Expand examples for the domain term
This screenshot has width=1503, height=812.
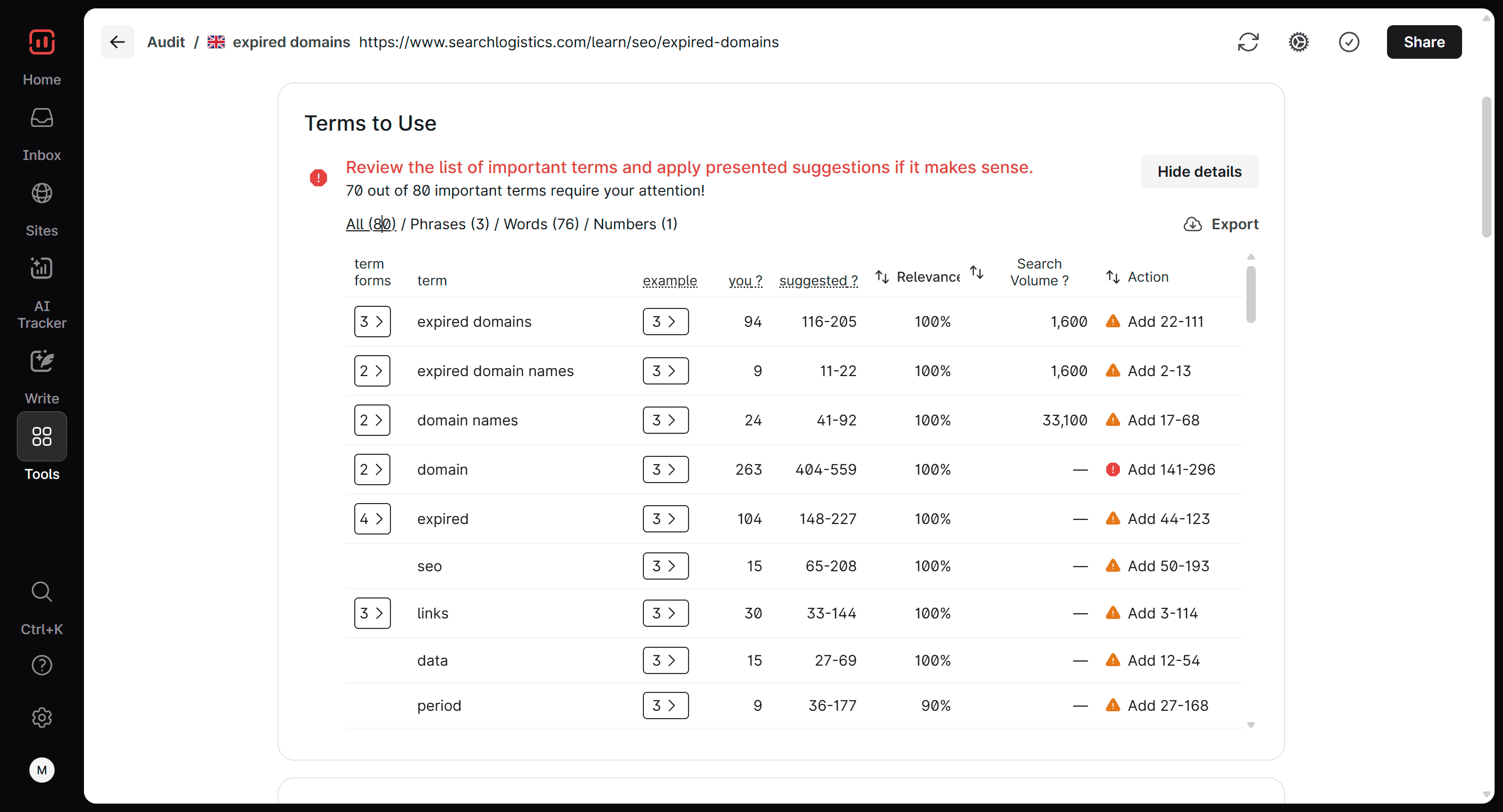[x=665, y=469]
